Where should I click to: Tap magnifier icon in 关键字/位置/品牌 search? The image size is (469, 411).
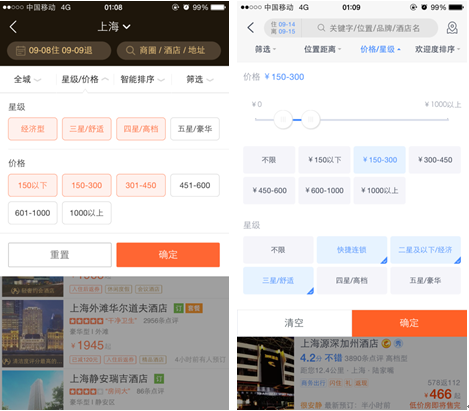coord(321,28)
